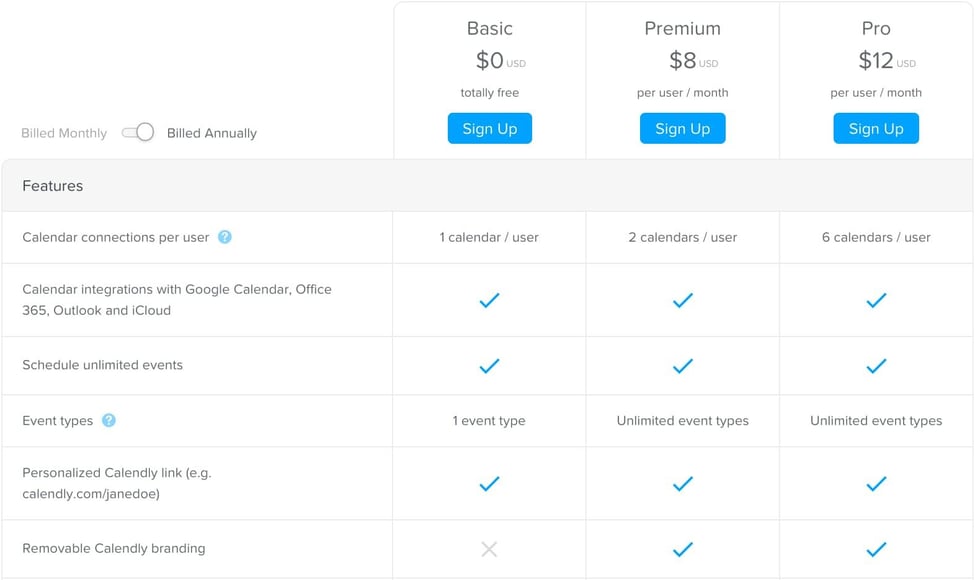Click the Features section header
The image size is (975, 580).
tap(53, 186)
